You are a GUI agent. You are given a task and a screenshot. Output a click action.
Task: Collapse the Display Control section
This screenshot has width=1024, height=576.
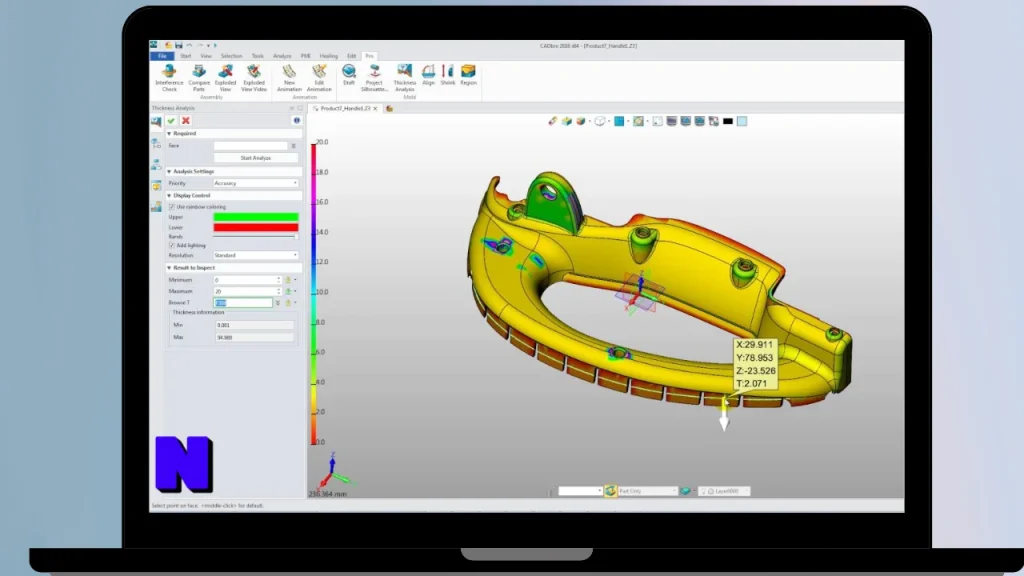point(169,196)
